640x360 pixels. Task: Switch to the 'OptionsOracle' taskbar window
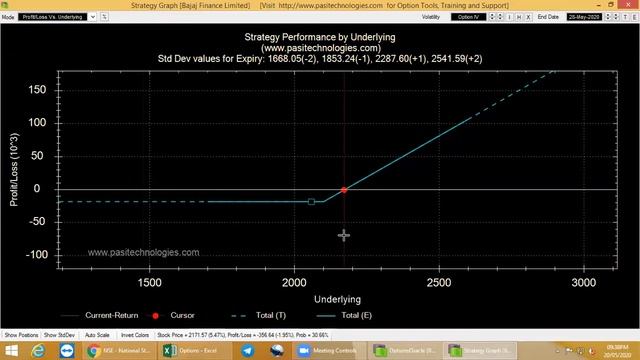405,351
